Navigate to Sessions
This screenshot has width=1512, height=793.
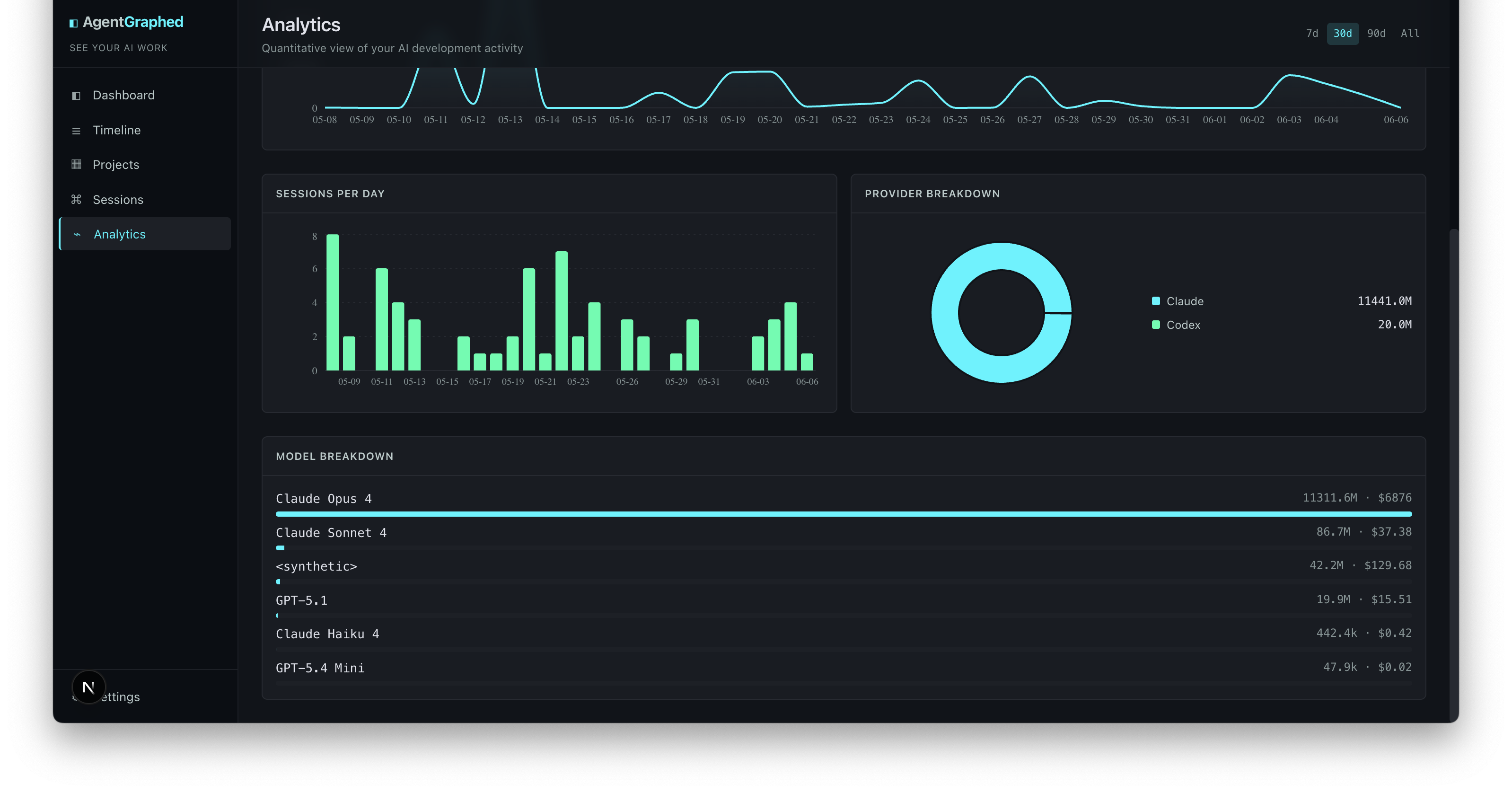tap(144, 200)
